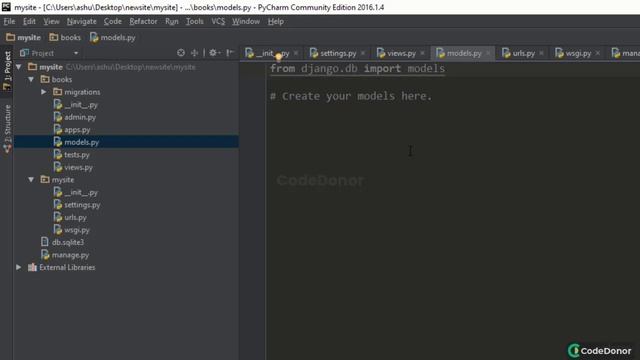Open the Window menu
Image resolution: width=640 pixels, height=360 pixels.
(246, 21)
